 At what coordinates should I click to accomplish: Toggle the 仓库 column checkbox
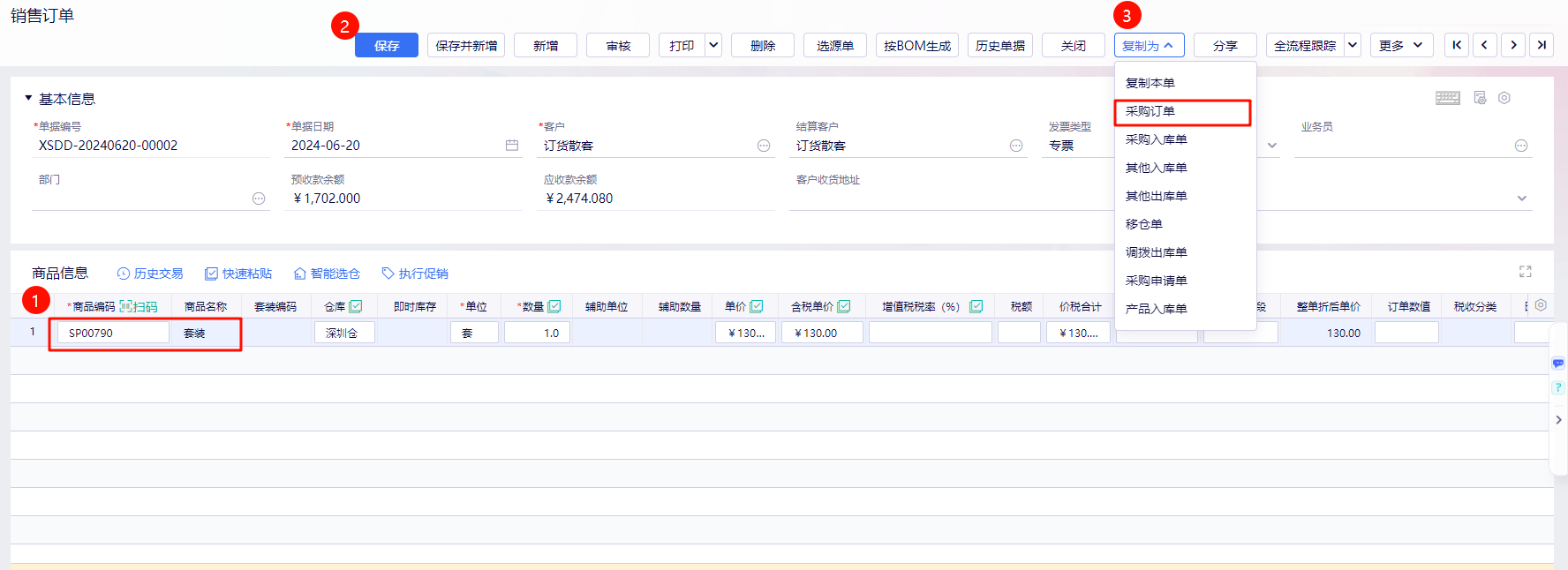[356, 306]
